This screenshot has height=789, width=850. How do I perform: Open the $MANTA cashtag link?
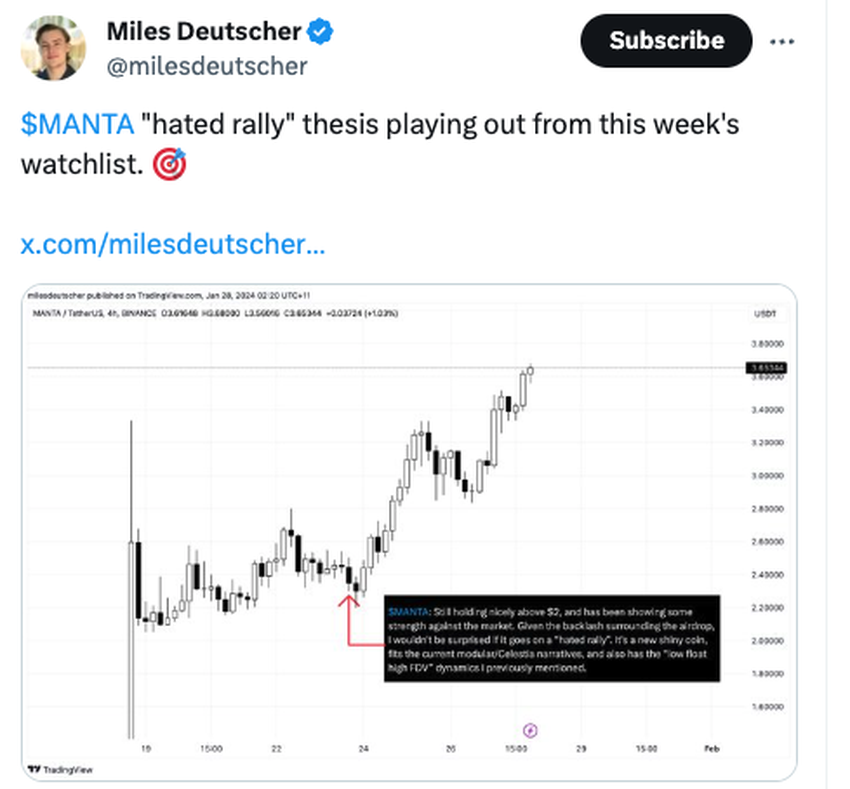[77, 124]
